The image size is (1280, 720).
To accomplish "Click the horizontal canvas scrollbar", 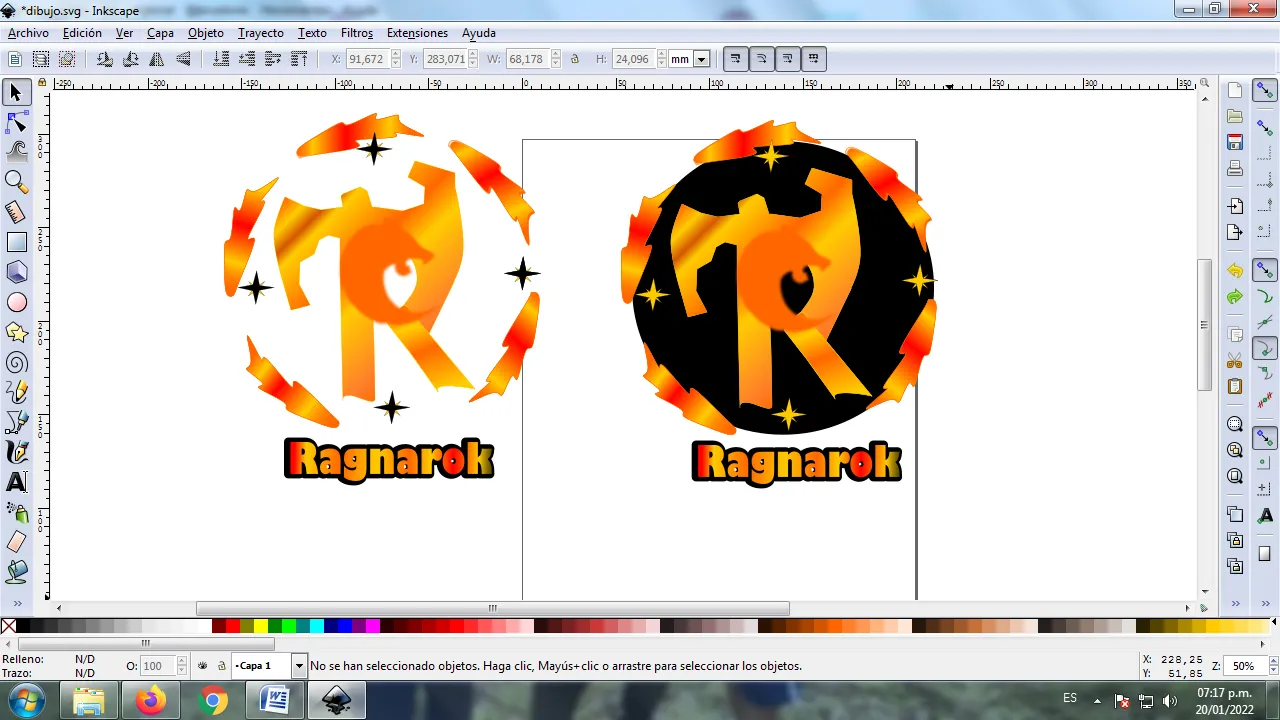I will click(492, 608).
